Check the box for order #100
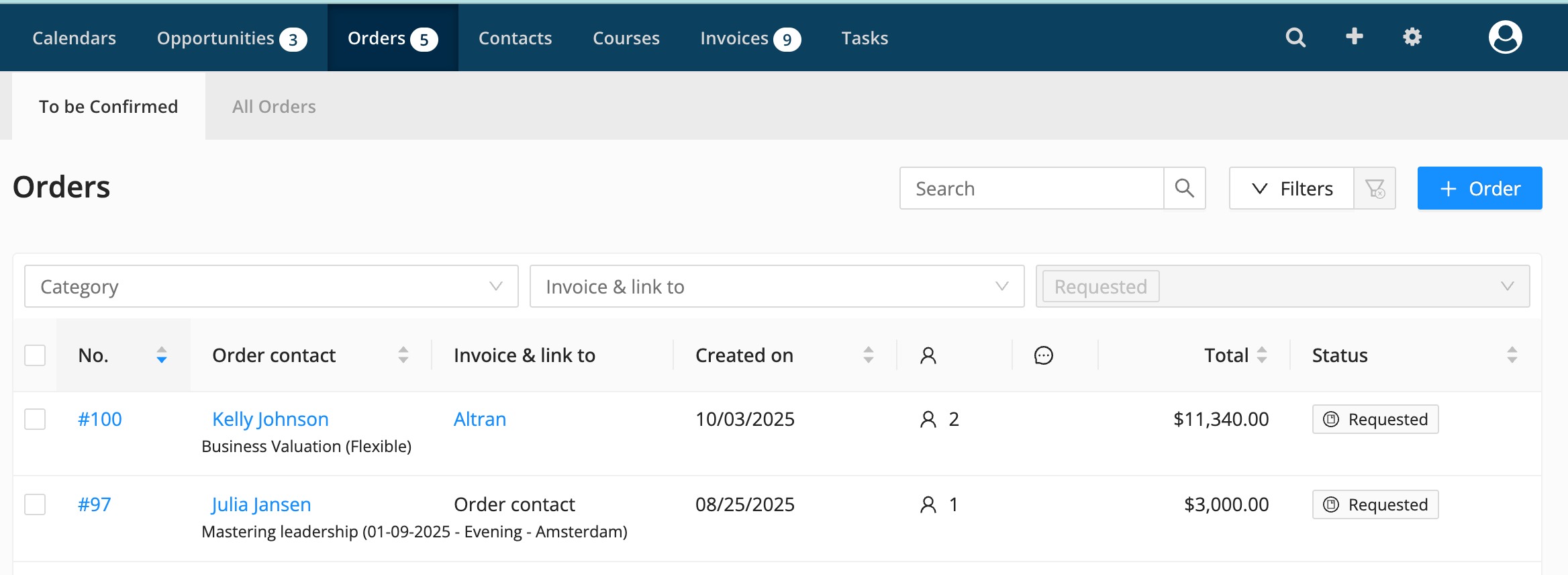The image size is (1568, 575). point(35,419)
